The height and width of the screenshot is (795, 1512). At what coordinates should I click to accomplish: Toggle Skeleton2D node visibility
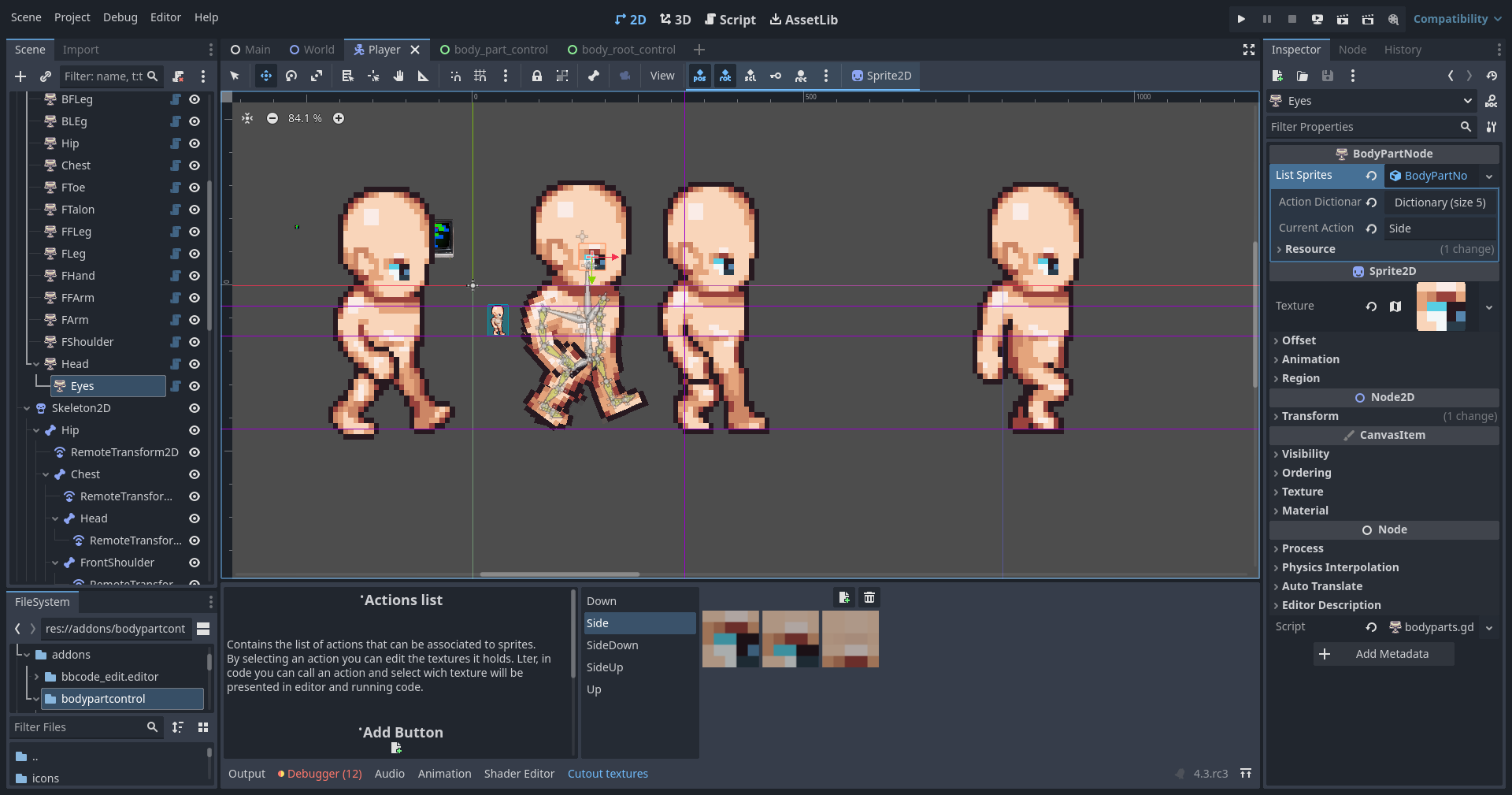195,408
